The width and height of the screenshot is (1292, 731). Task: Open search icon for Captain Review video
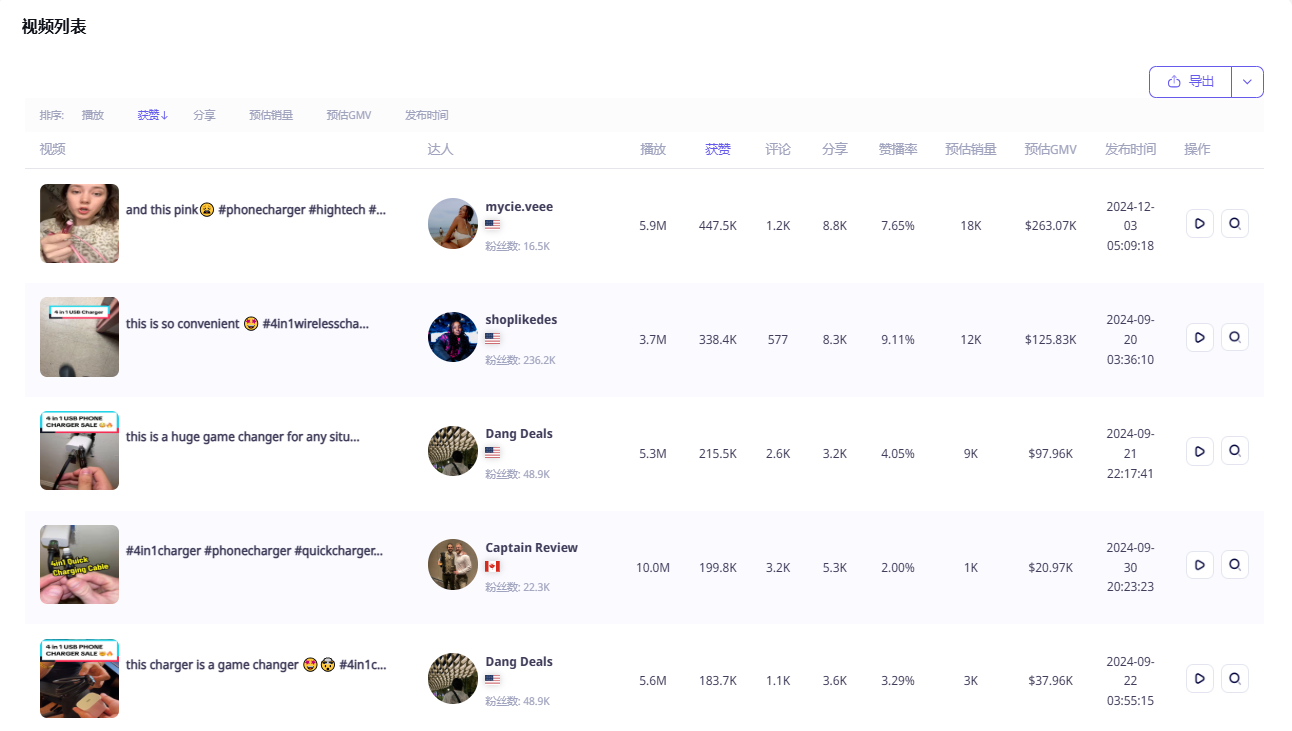pyautogui.click(x=1235, y=565)
